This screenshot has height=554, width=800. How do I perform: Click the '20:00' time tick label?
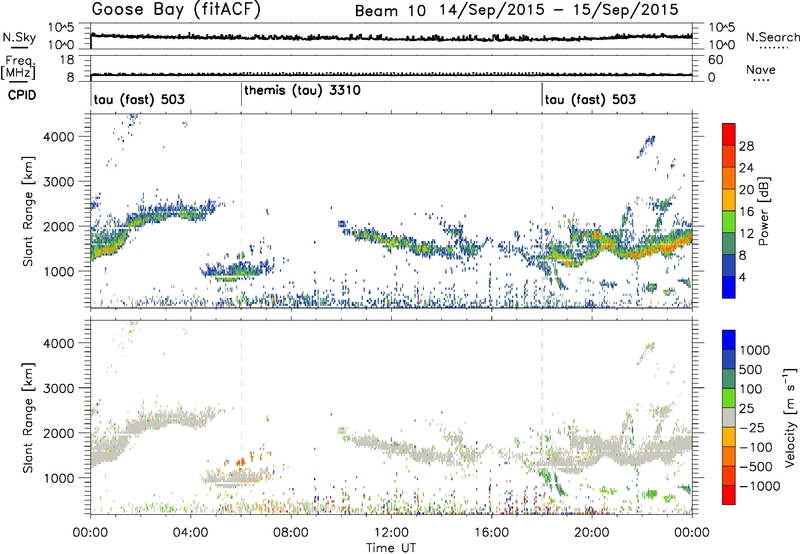[x=591, y=533]
